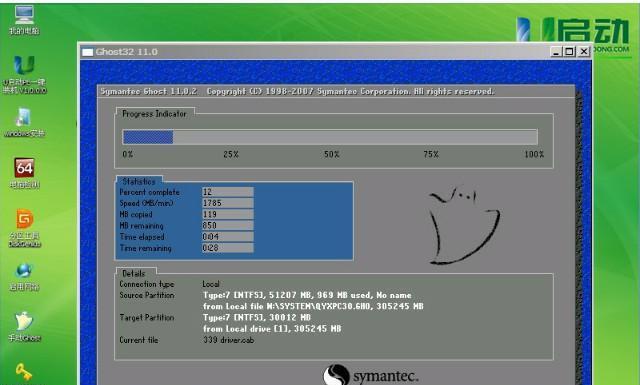Open the DiskGenius partition tool icon
The width and height of the screenshot is (640, 385).
(24, 228)
